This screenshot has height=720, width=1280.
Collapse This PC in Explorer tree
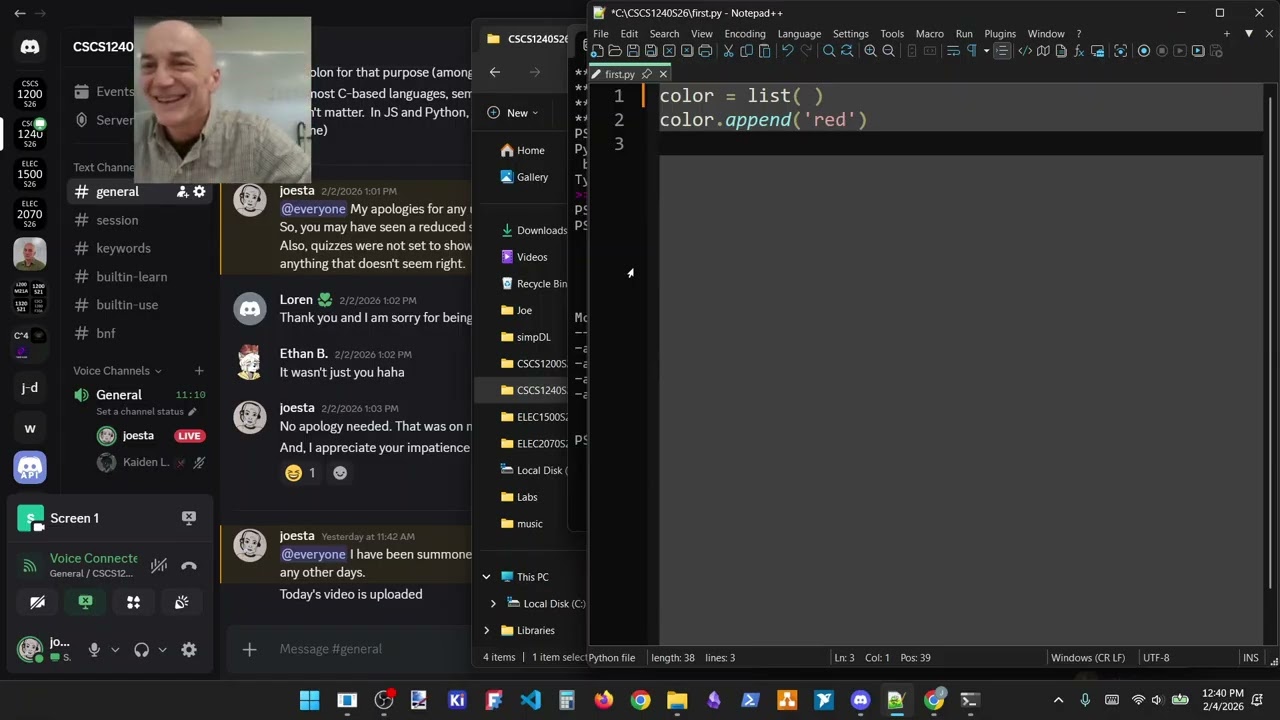487,577
